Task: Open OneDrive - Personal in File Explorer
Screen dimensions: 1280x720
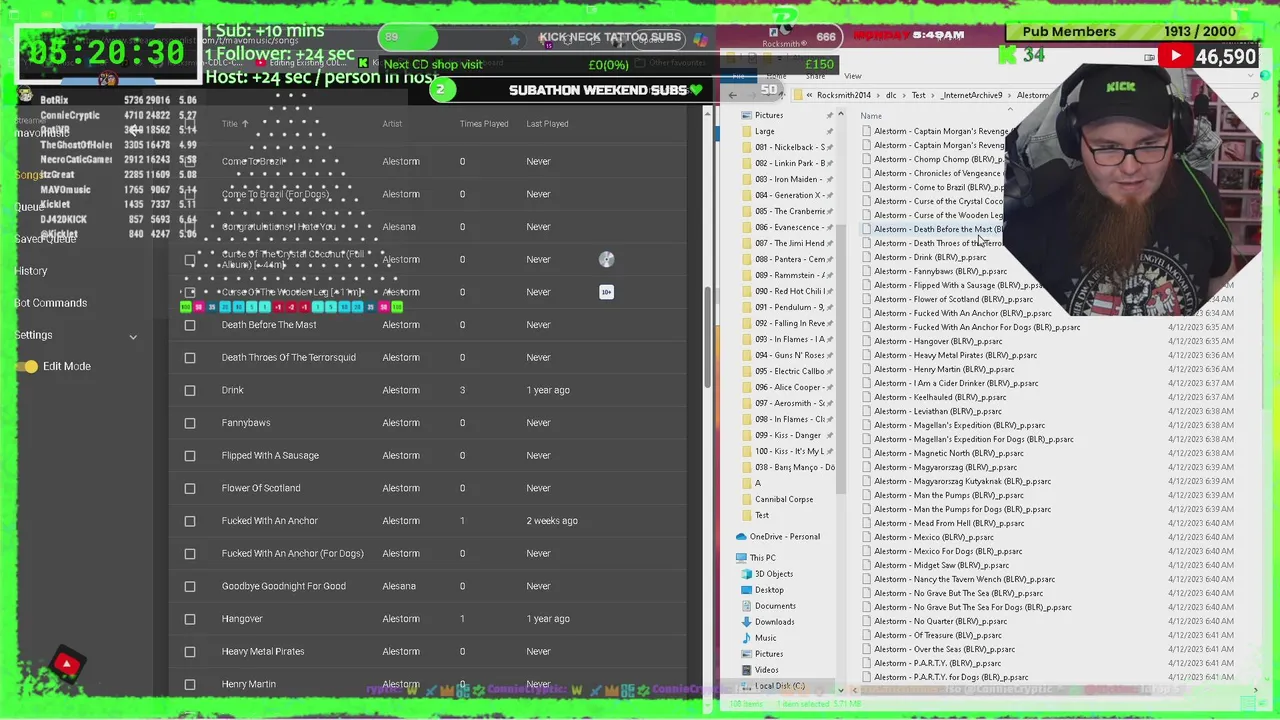Action: 785,537
